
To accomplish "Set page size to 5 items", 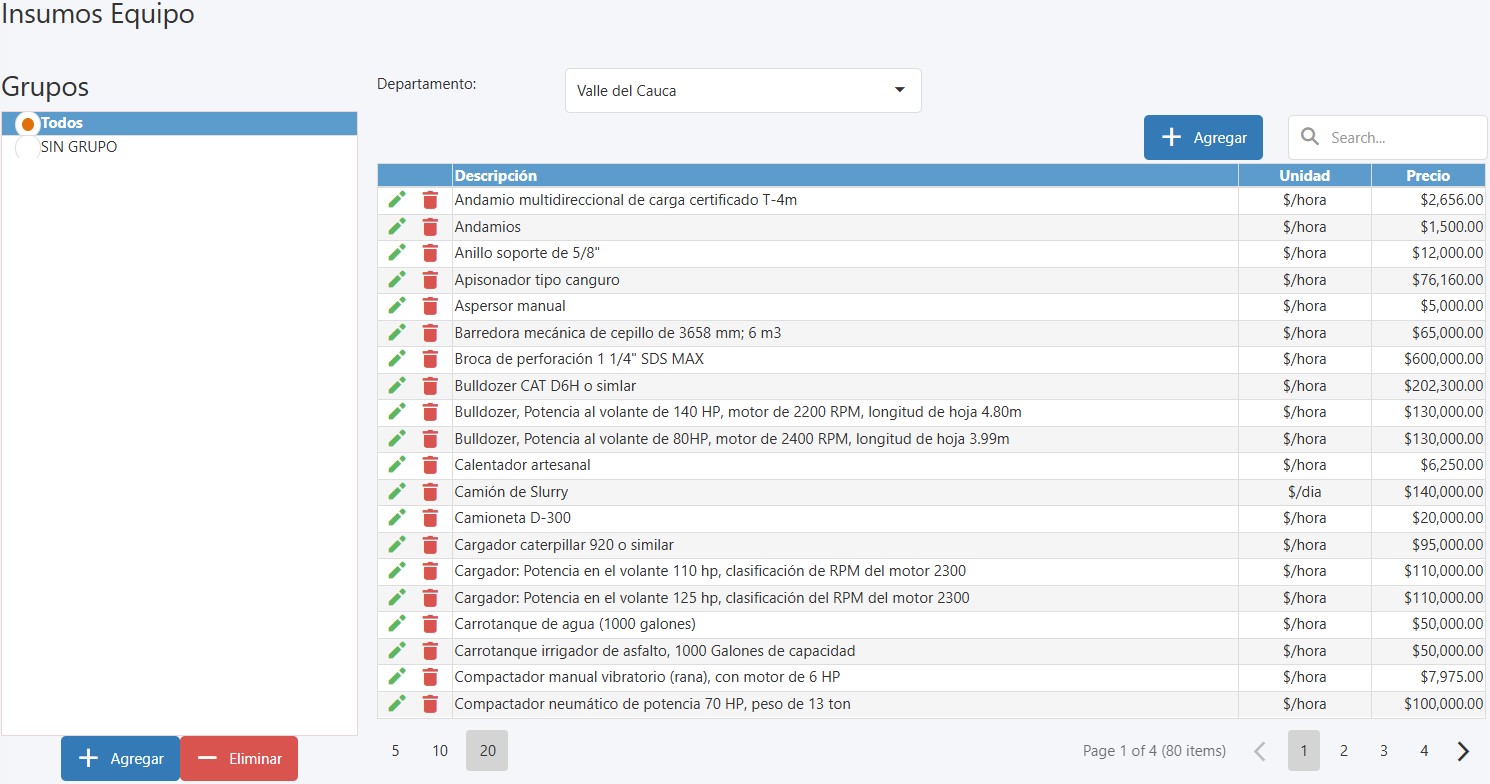I will pyautogui.click(x=396, y=751).
